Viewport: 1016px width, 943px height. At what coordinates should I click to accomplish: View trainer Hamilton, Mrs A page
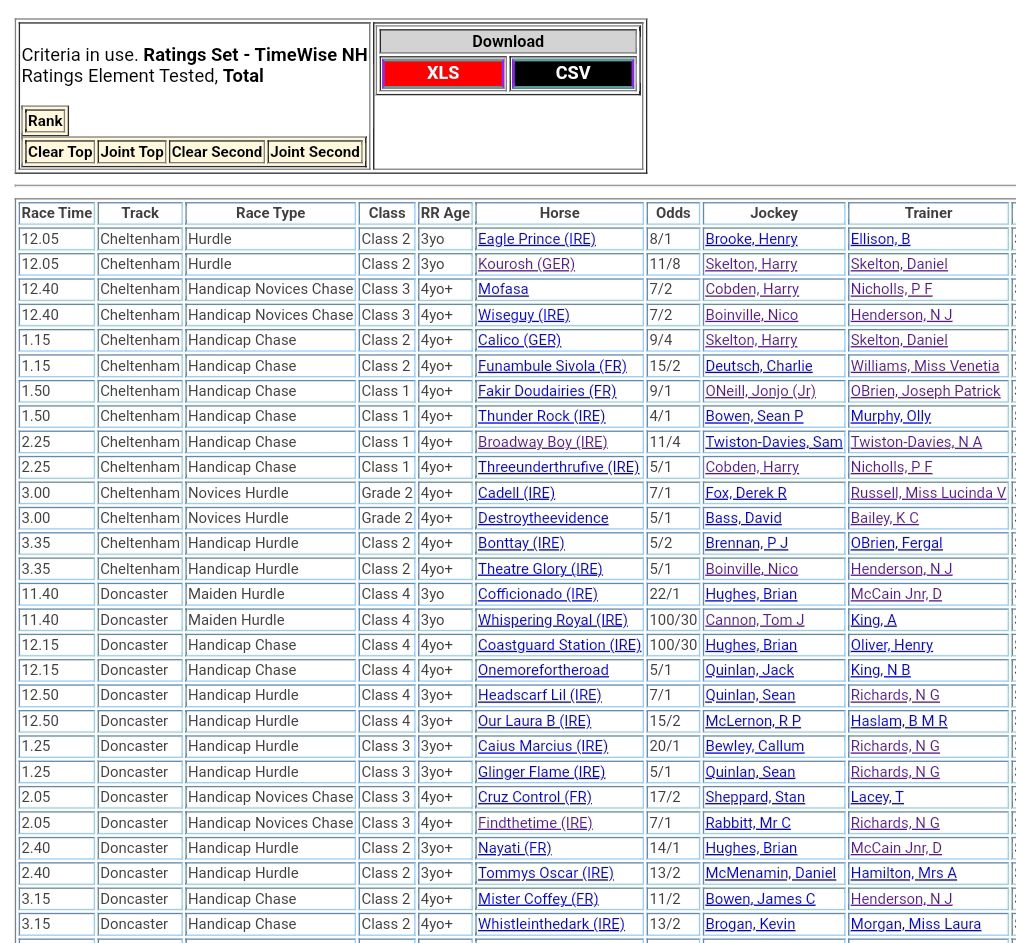click(x=903, y=873)
